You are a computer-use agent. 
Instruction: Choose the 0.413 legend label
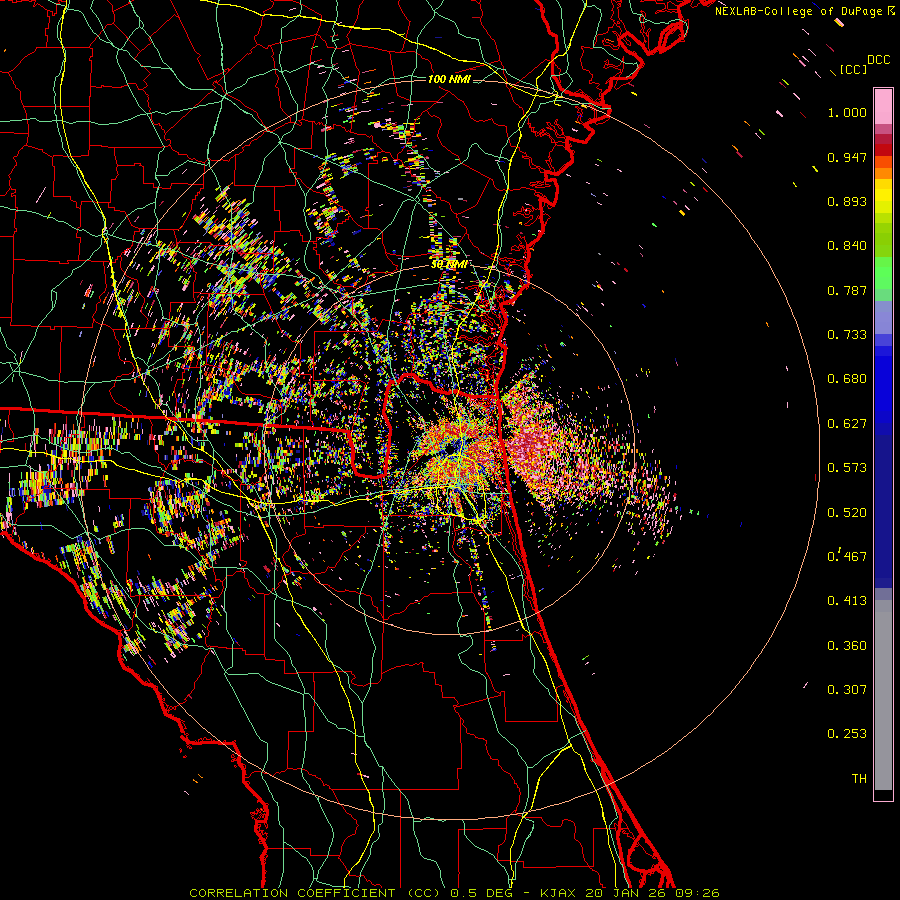point(847,601)
